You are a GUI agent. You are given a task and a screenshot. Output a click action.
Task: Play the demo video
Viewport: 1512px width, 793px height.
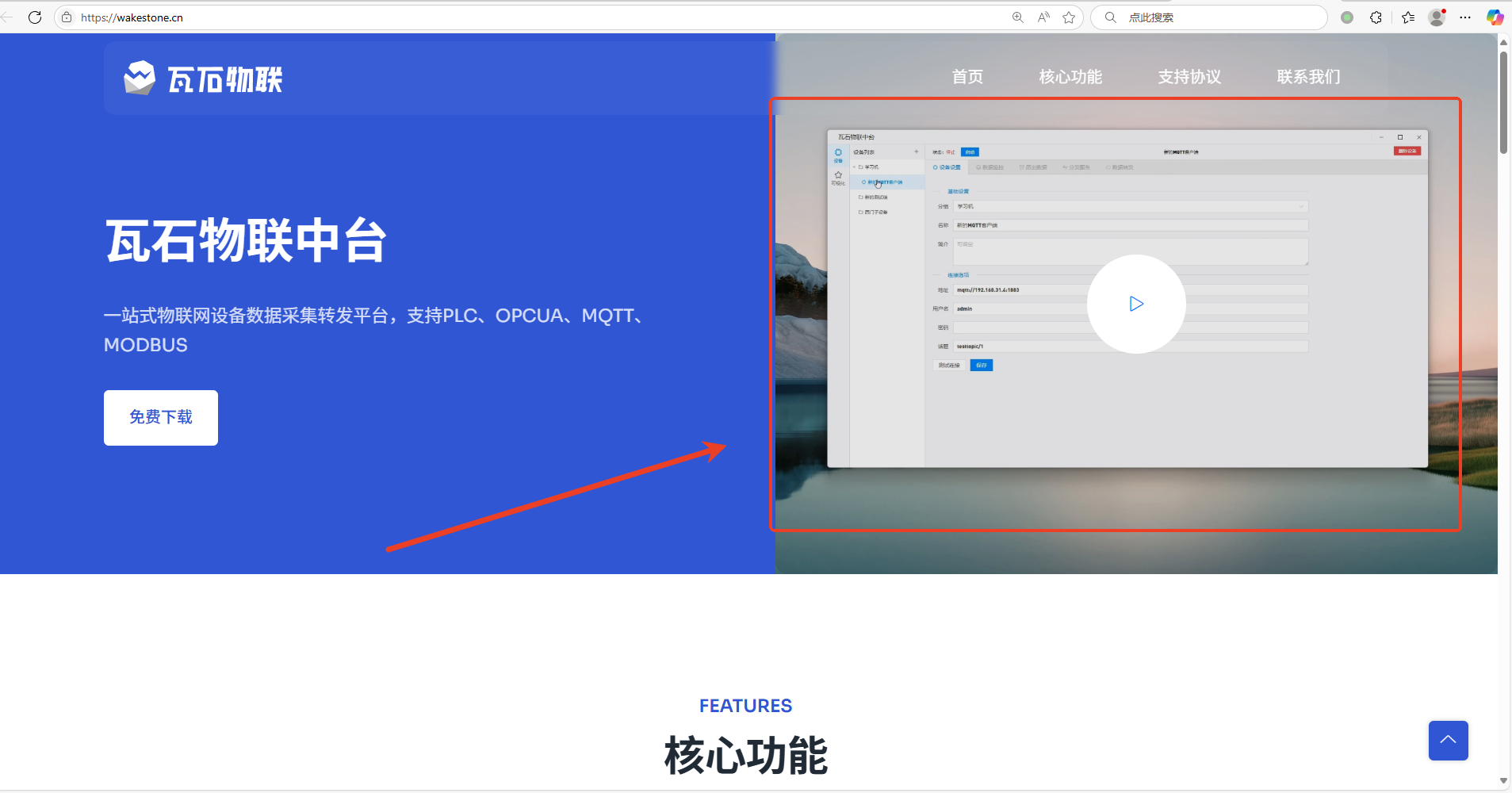1136,304
